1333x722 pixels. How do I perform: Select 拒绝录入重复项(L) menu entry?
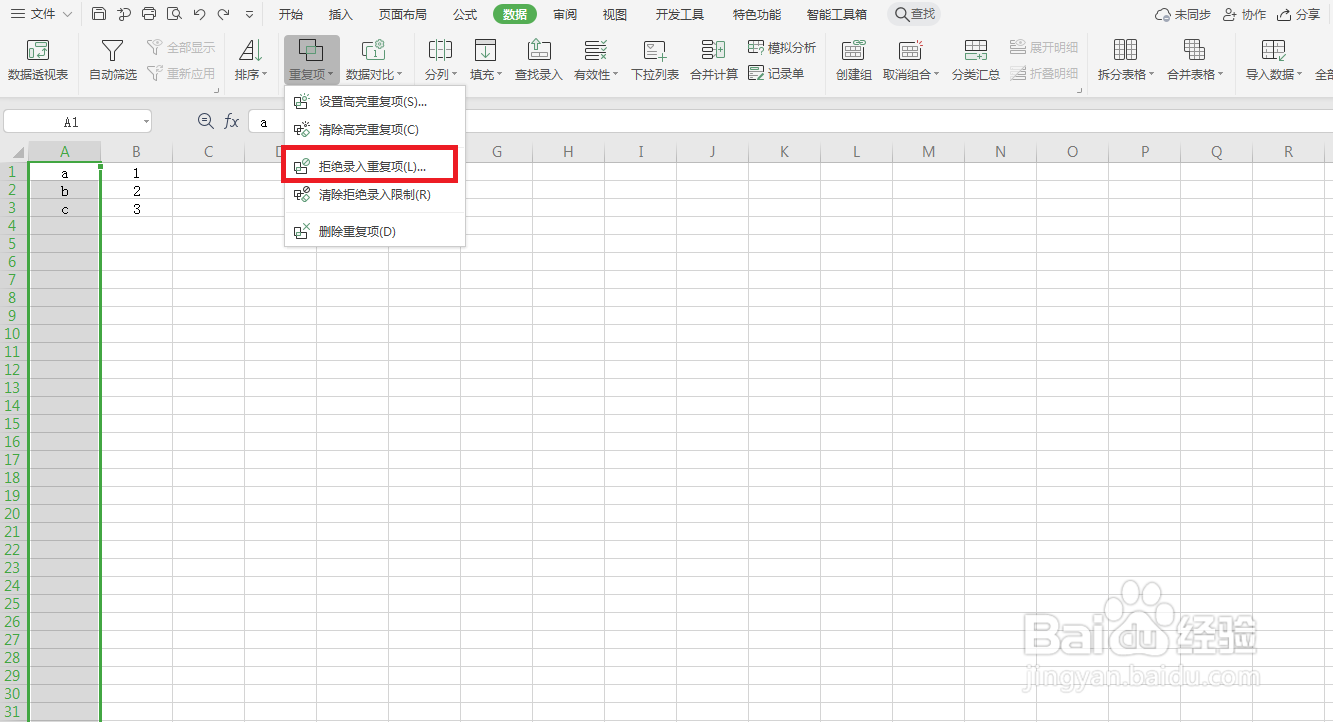[374, 166]
